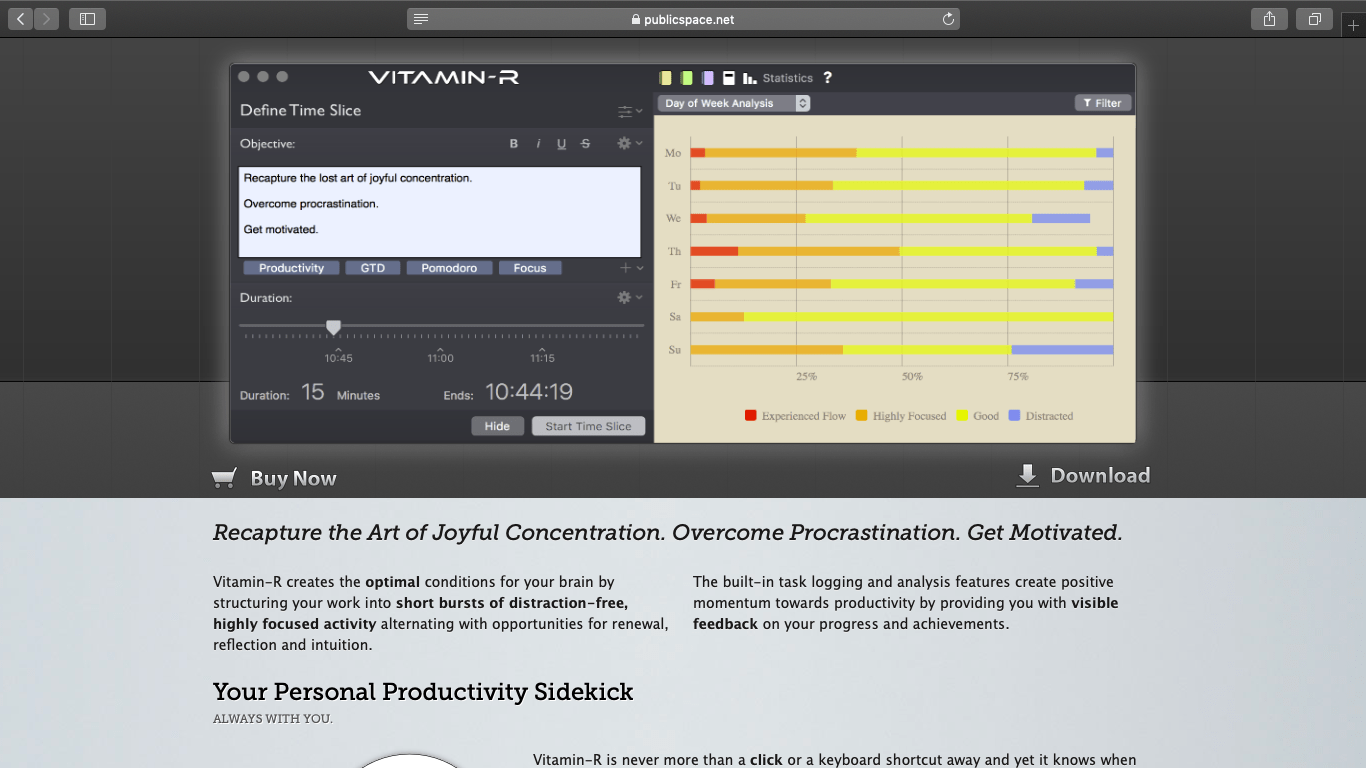The image size is (1366, 768).
Task: Click the 'ALWAYS WITH YOU.' subheading
Action: pos(273,719)
